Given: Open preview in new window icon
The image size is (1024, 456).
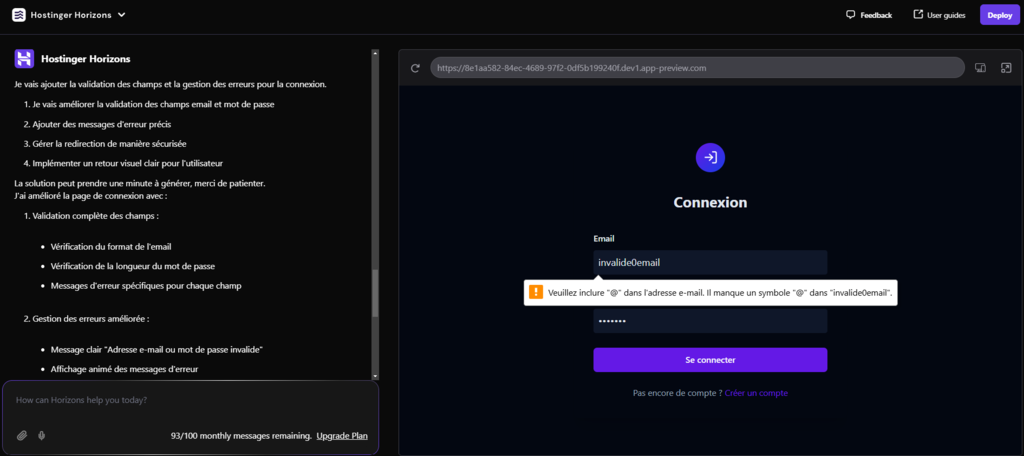Looking at the screenshot, I should point(1006,68).
